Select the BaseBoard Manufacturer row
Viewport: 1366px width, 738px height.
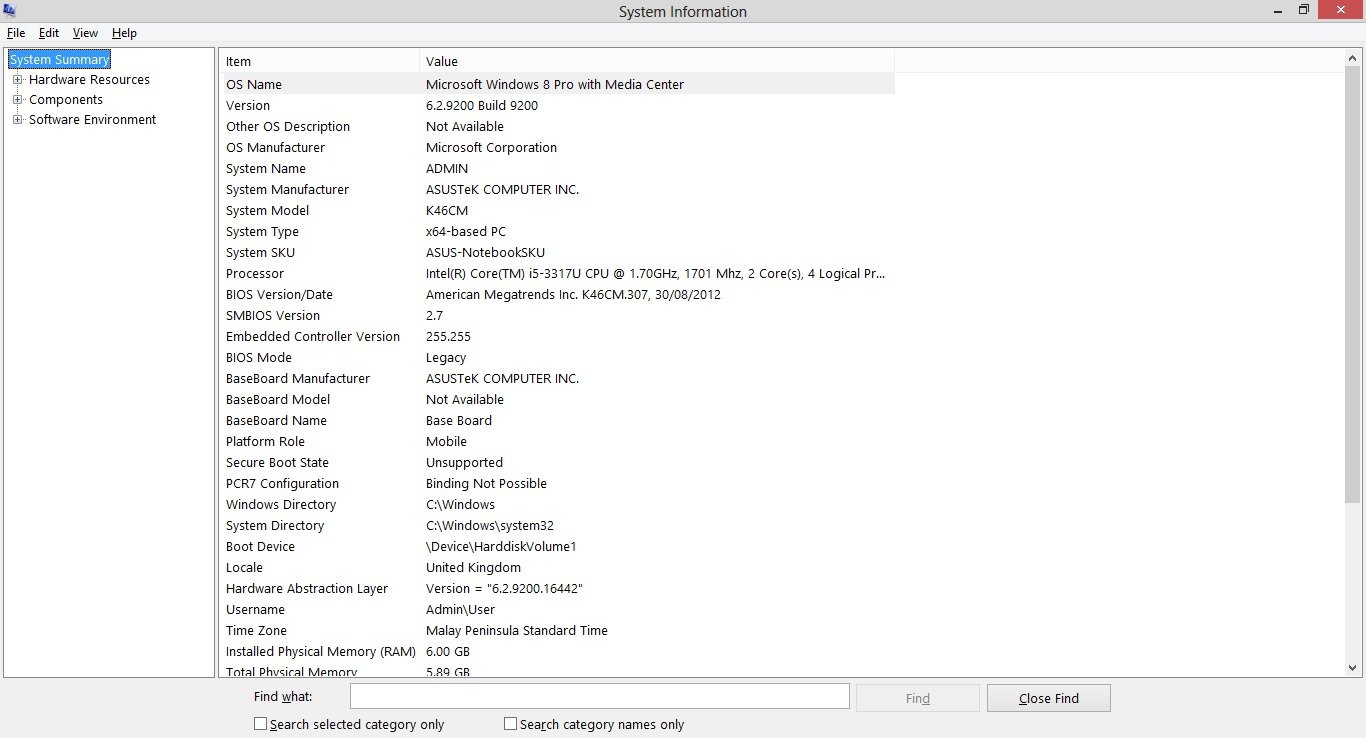coord(557,379)
